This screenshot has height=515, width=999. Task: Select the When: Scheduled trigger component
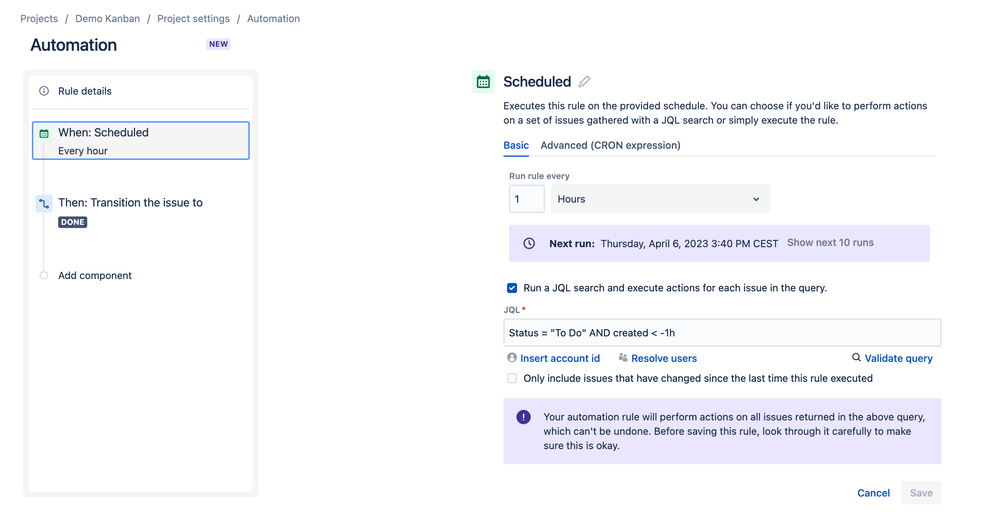pos(141,141)
